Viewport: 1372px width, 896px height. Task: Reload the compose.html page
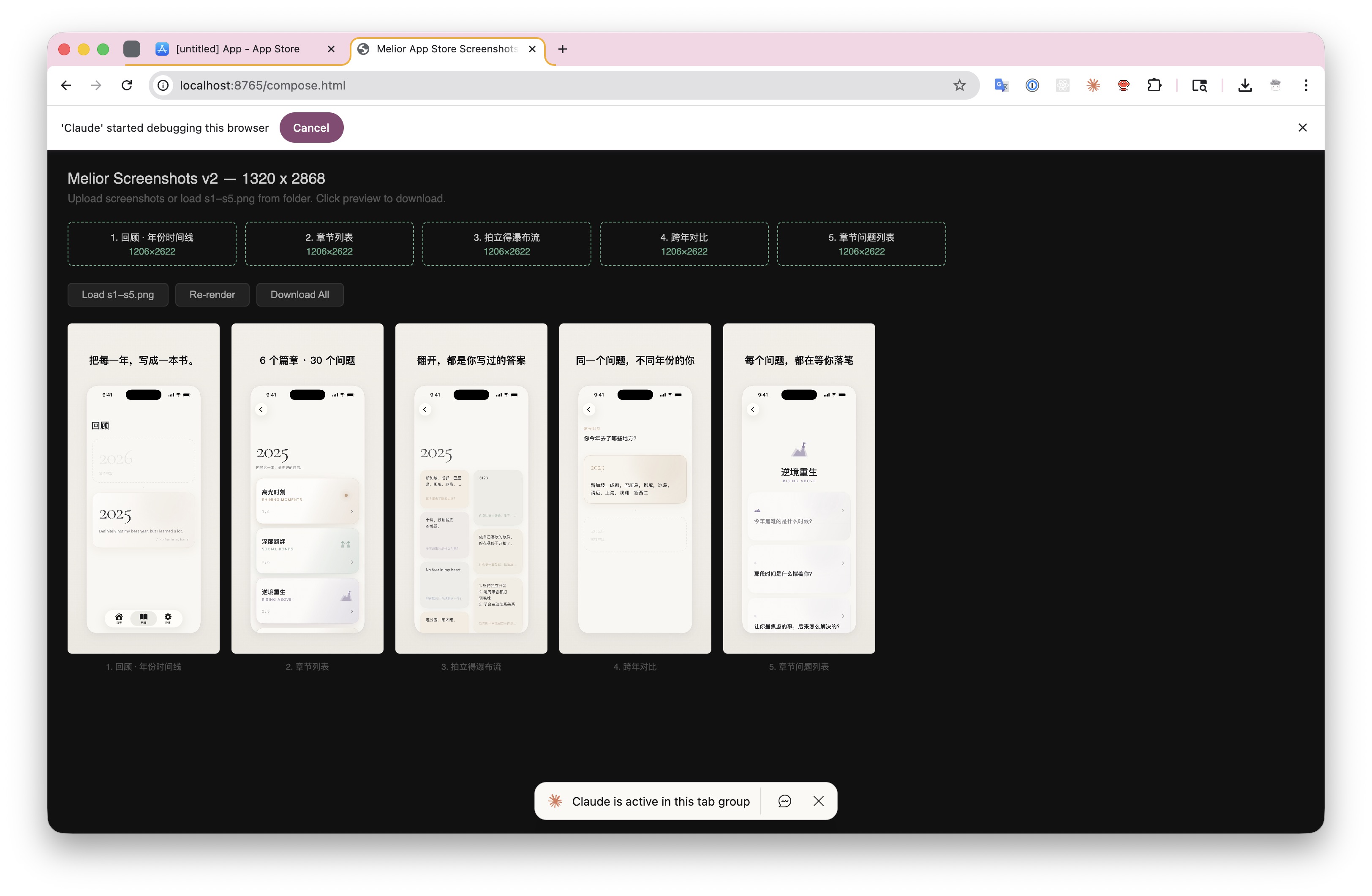pyautogui.click(x=127, y=85)
